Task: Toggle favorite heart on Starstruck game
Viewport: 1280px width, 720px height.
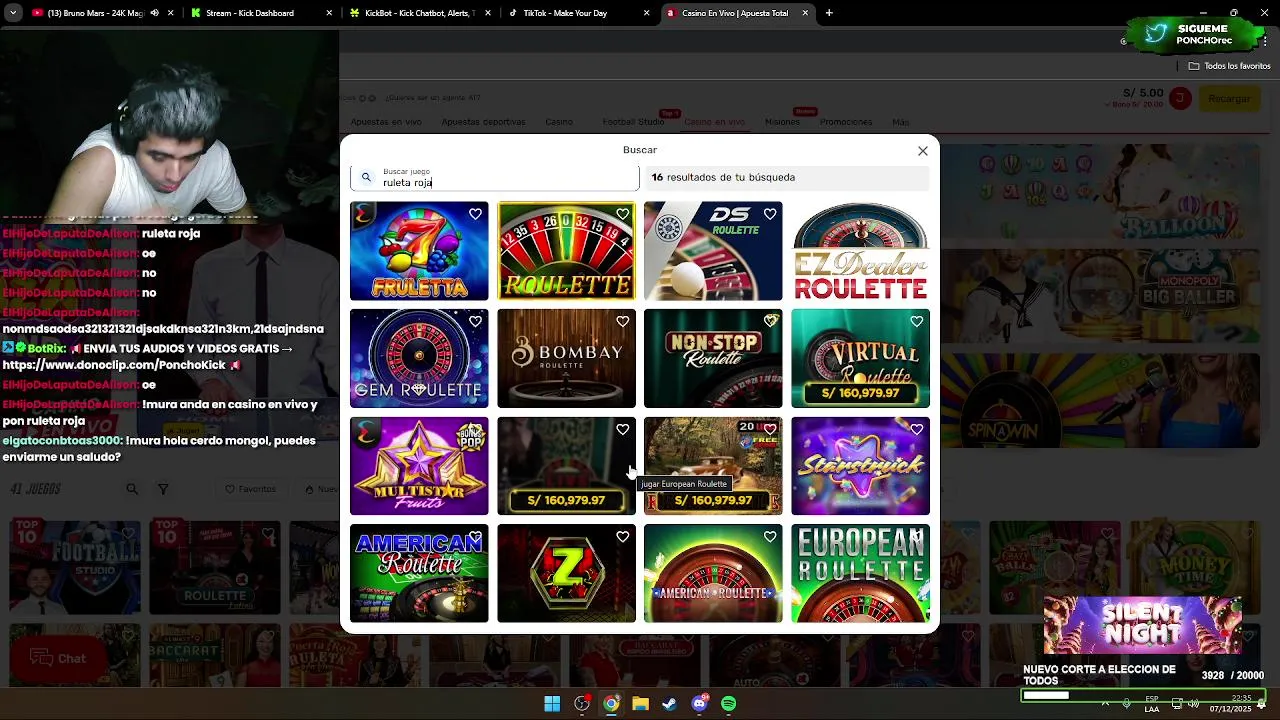Action: (916, 429)
